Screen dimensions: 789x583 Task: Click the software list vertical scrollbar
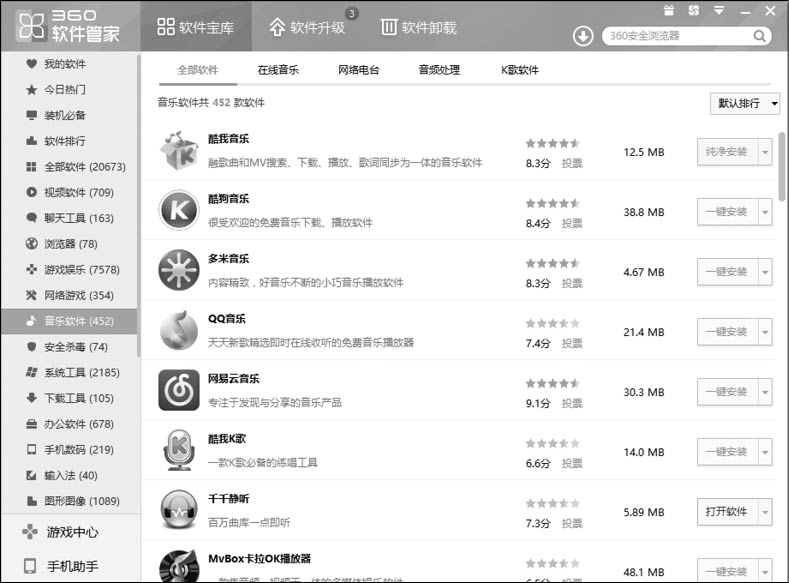pos(782,166)
